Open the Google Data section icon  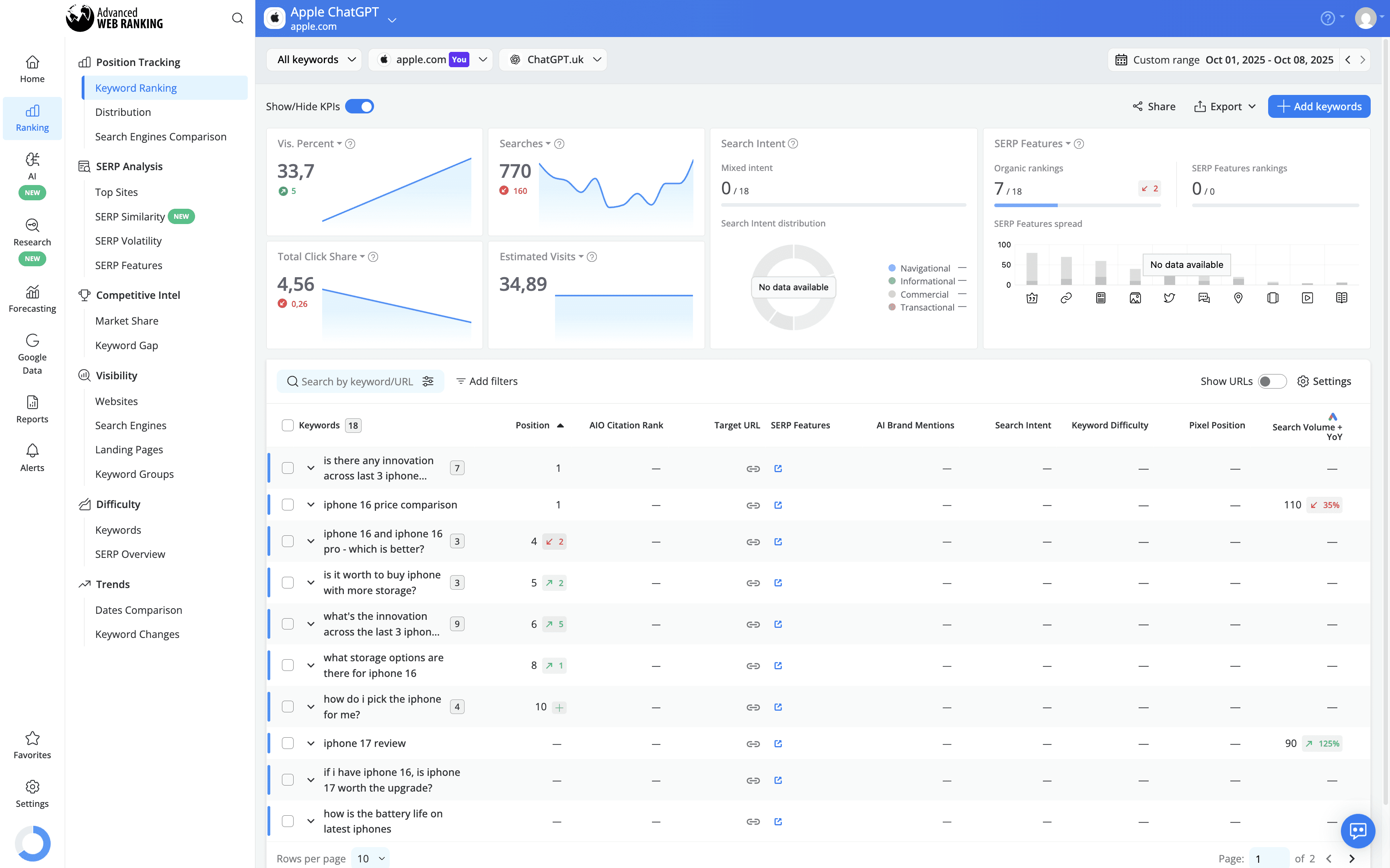tap(32, 340)
